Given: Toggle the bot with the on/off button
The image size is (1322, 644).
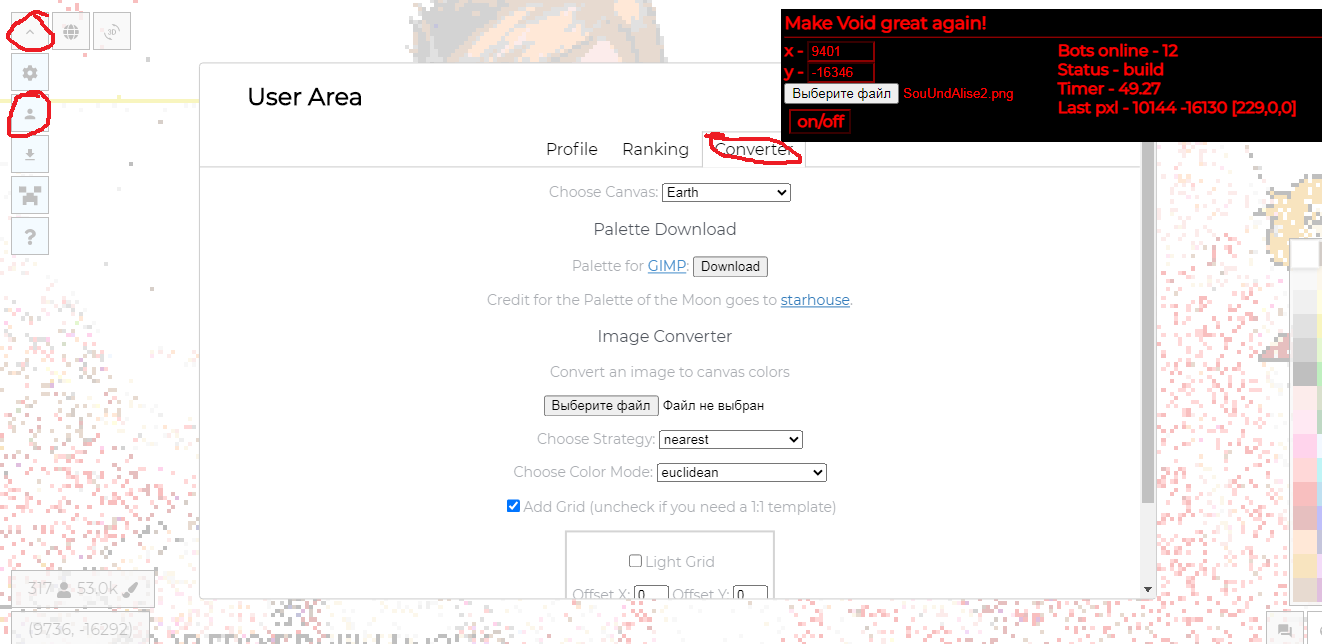Looking at the screenshot, I should pos(821,122).
